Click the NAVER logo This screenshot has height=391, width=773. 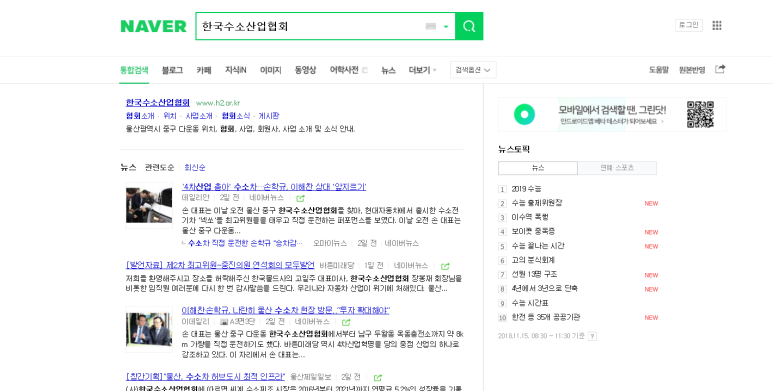[x=153, y=26]
